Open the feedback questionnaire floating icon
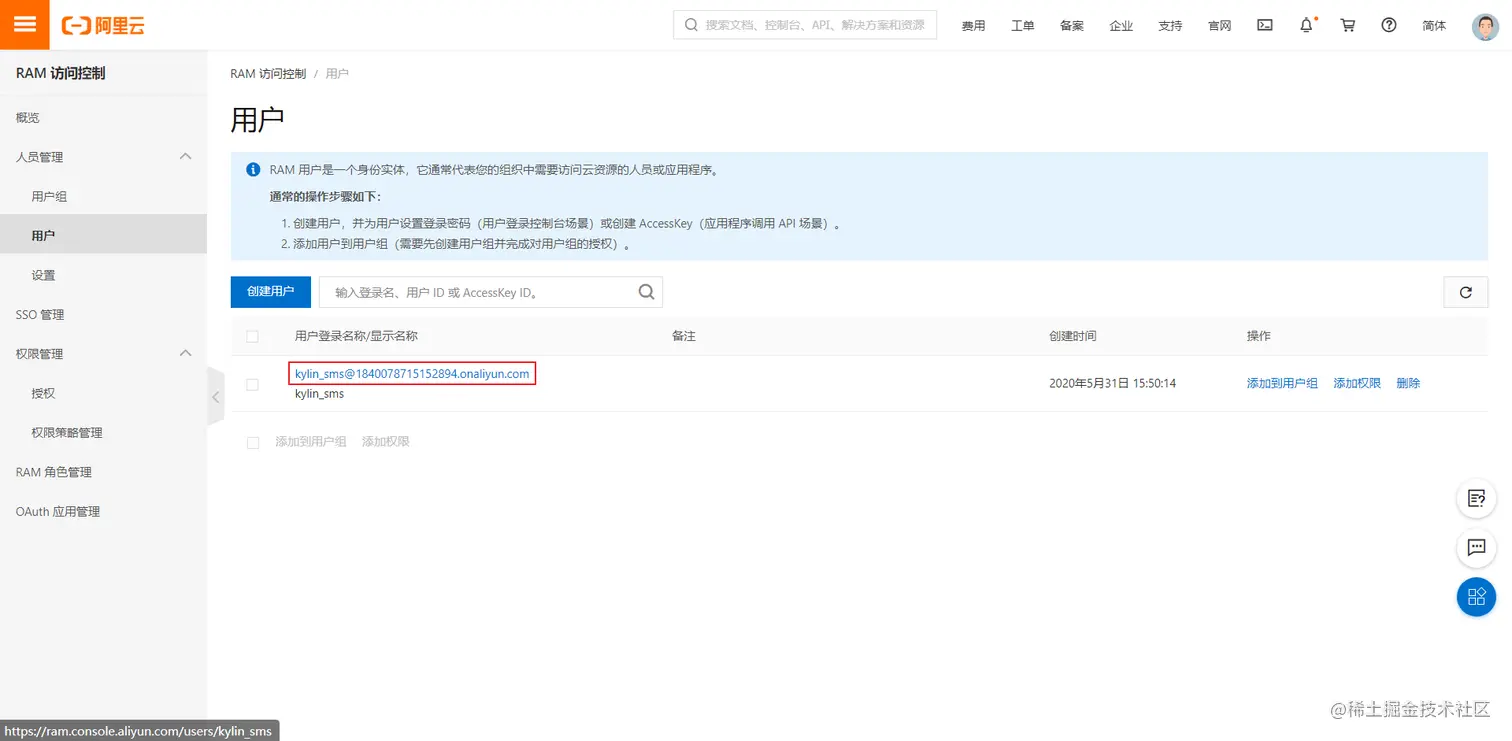The width and height of the screenshot is (1512, 741). 1476,498
